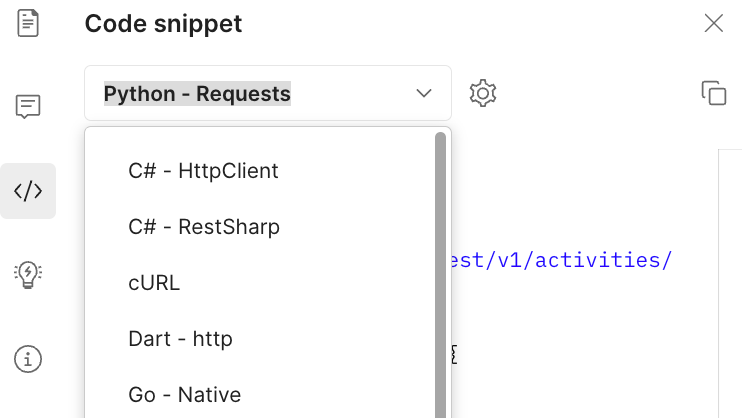
Task: Open the Info sidebar icon
Action: click(28, 359)
